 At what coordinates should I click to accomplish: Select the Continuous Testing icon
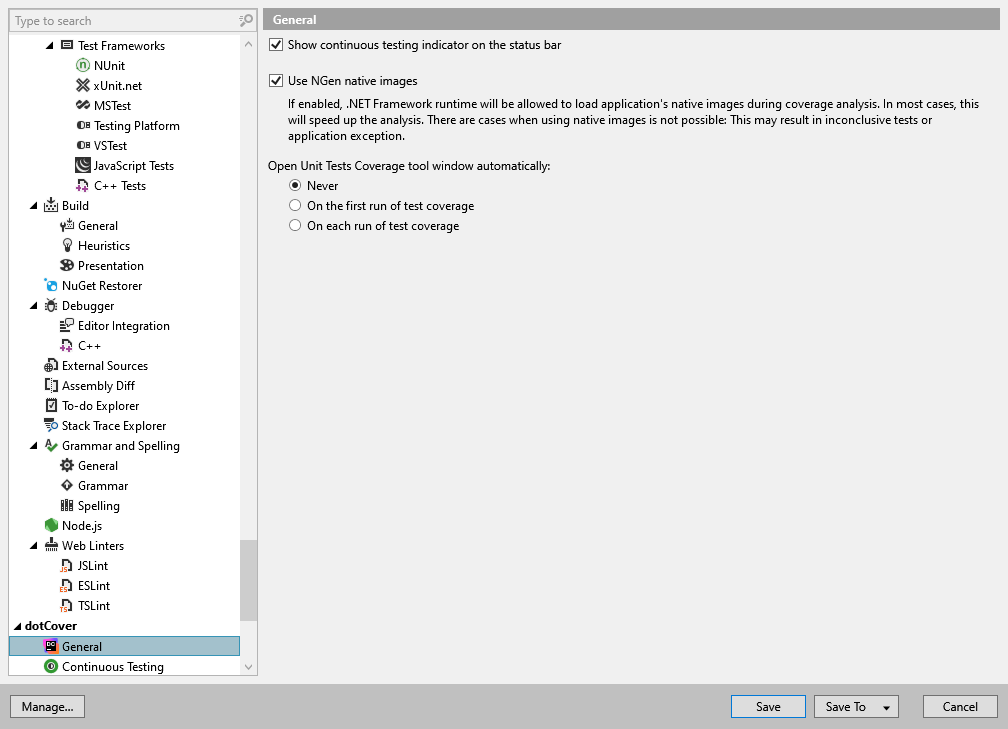(51, 667)
